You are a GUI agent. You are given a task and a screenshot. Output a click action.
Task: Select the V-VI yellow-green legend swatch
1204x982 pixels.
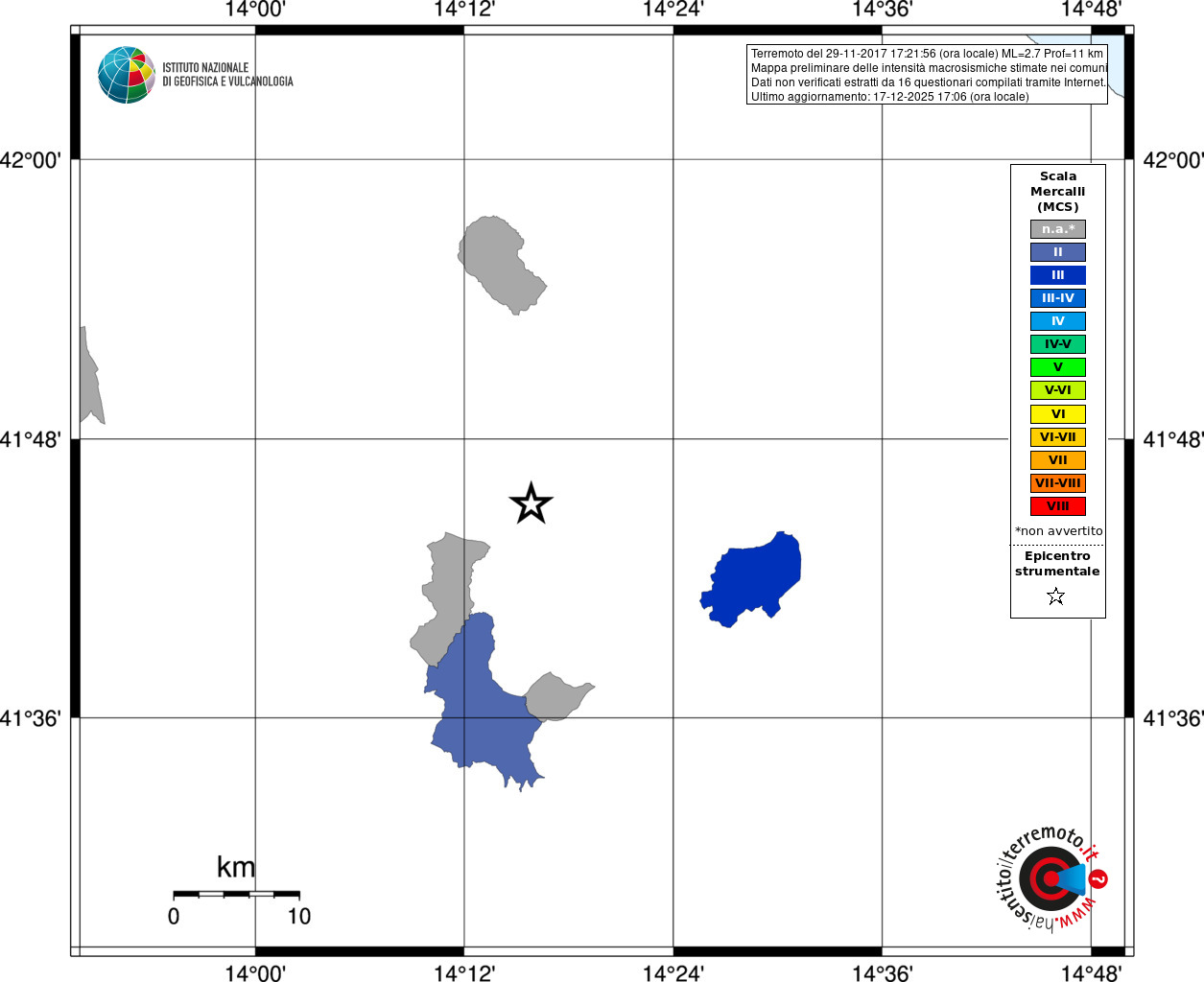(1058, 390)
